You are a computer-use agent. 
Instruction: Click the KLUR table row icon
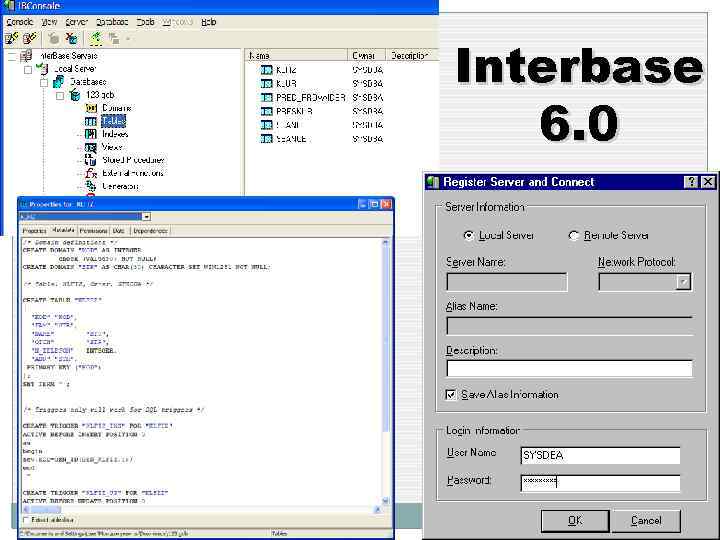(x=266, y=84)
